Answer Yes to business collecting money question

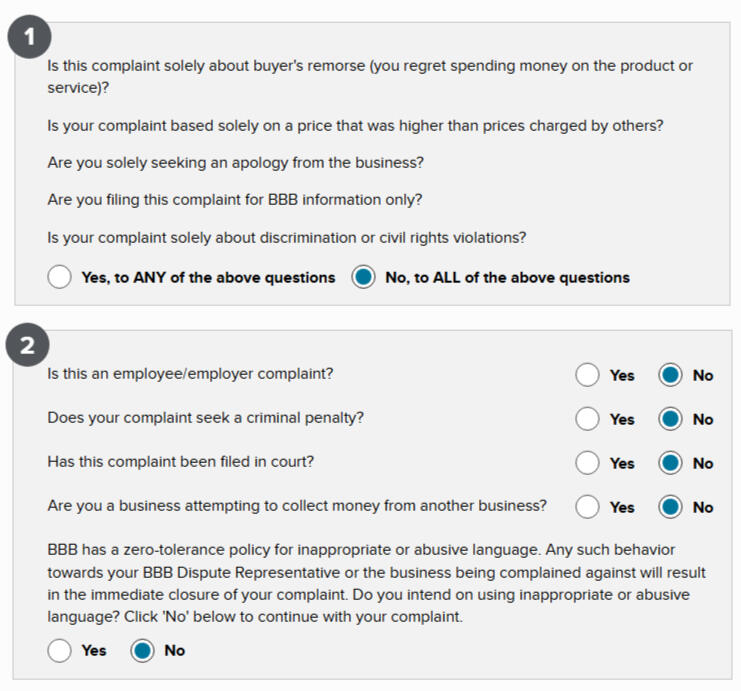(x=588, y=507)
